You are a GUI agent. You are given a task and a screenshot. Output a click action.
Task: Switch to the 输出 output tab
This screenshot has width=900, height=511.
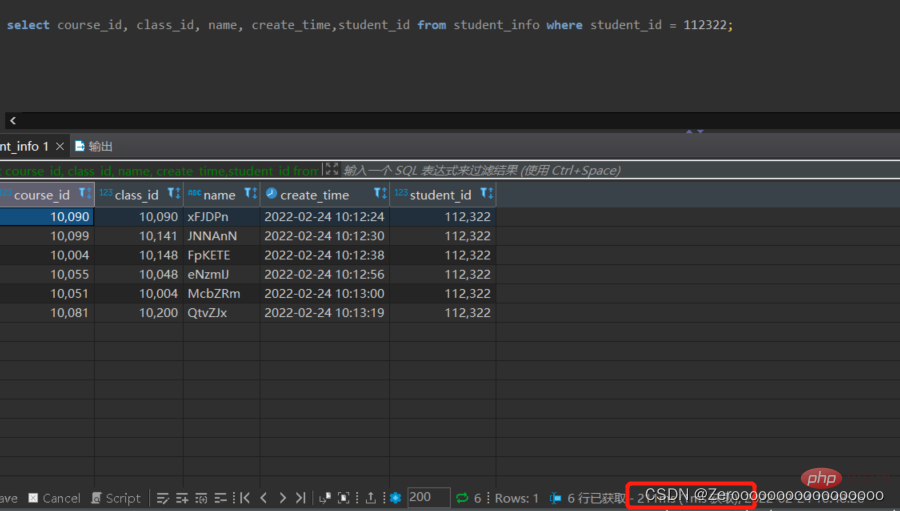(94, 146)
